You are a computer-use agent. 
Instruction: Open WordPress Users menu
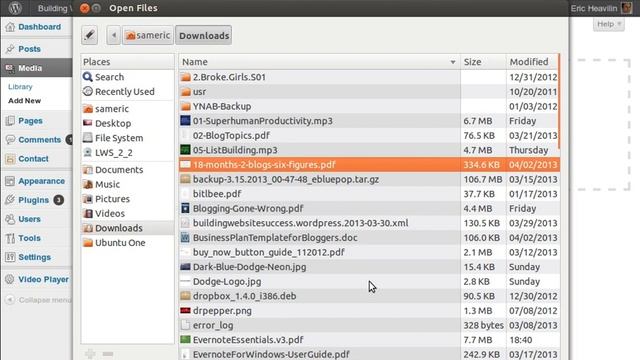point(36,219)
